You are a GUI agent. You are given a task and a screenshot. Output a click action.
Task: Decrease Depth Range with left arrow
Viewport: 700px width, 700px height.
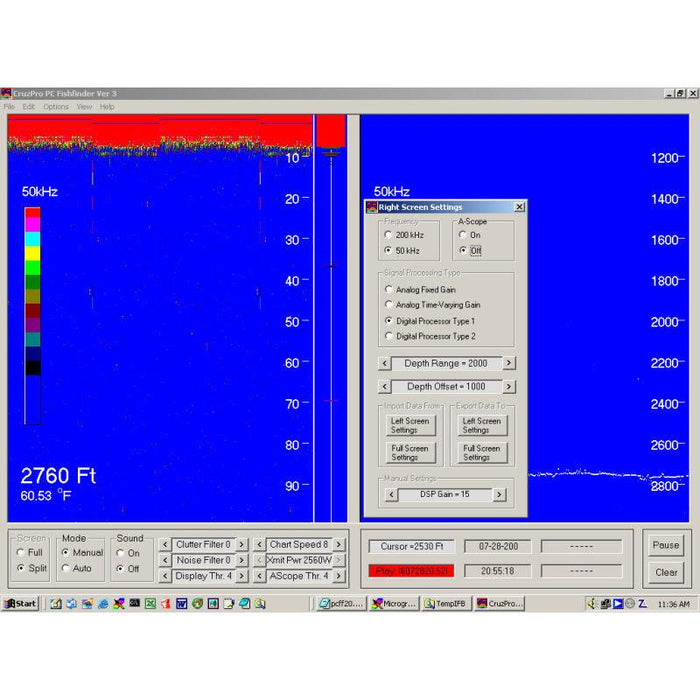tap(385, 363)
